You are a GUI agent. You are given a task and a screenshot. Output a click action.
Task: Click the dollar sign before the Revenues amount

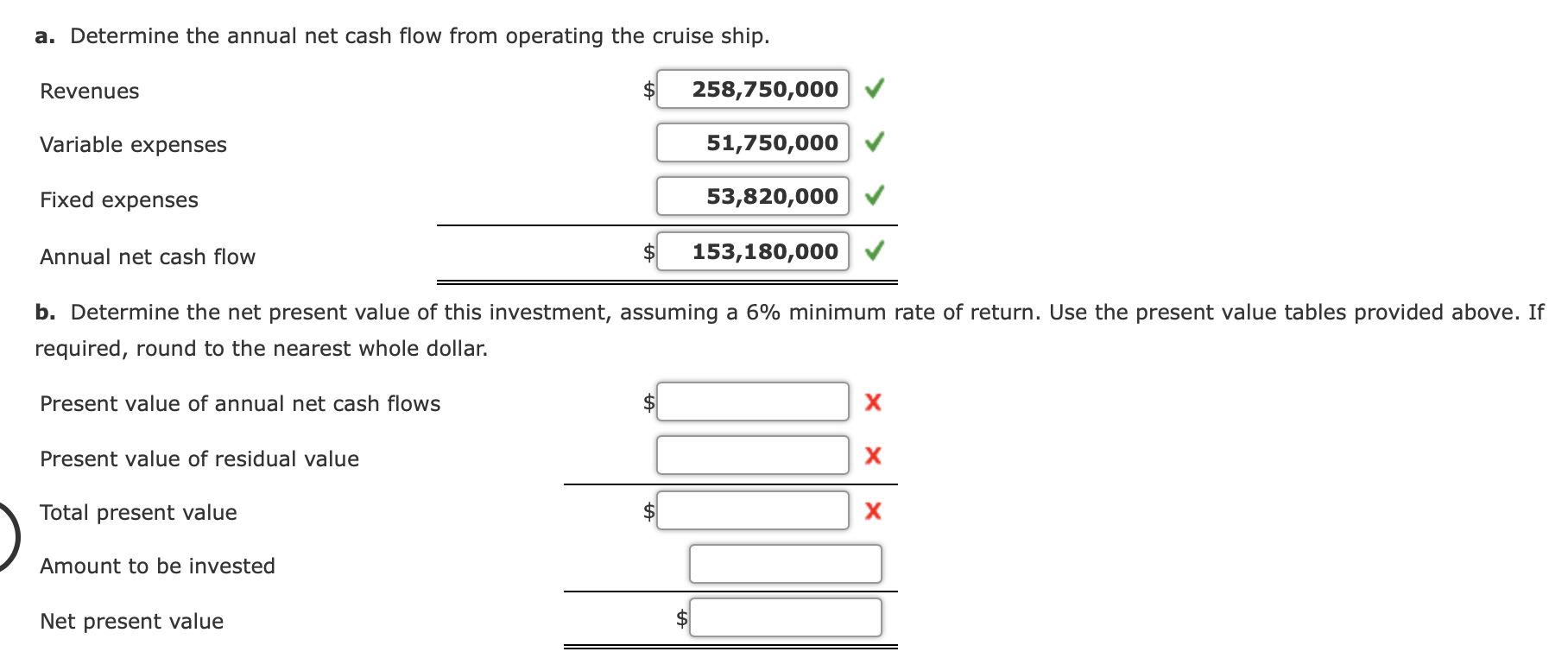(x=646, y=89)
